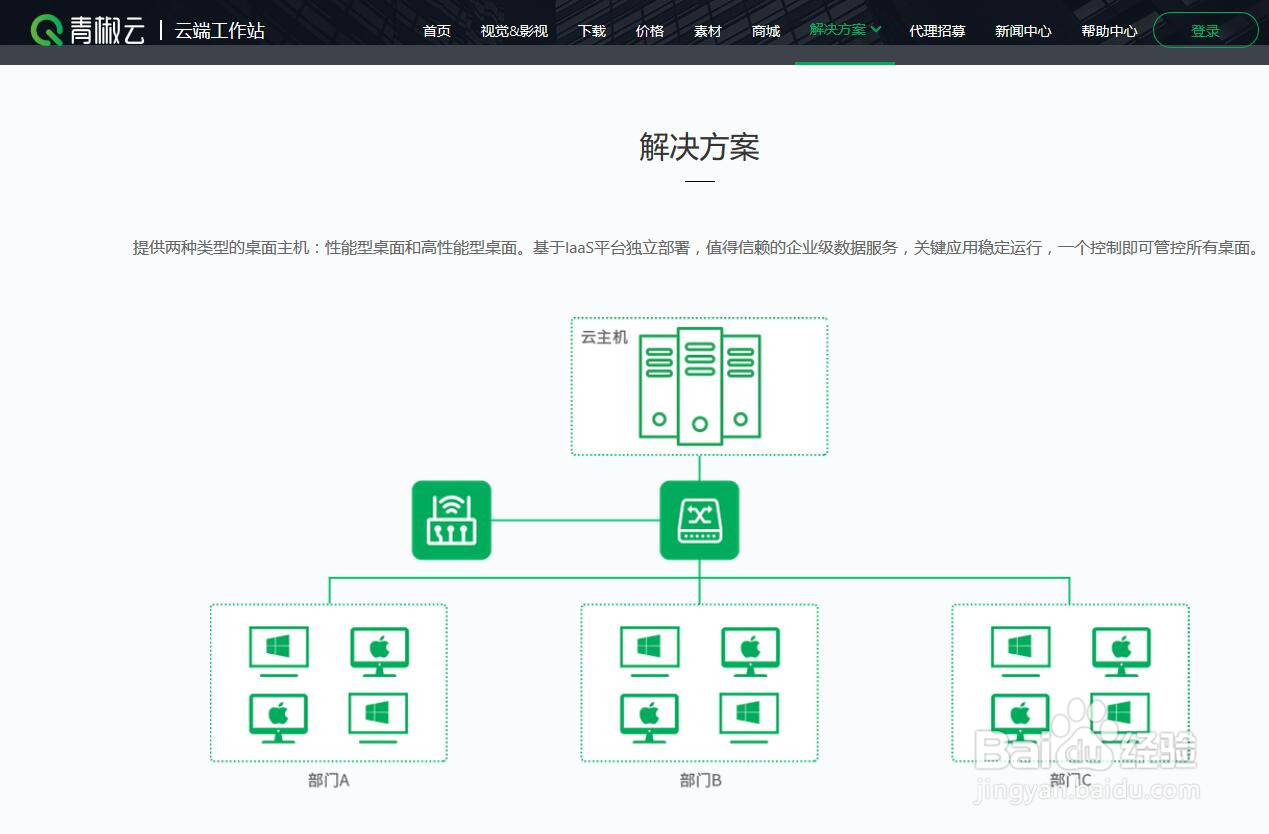Go to the 价格 page
Image resolution: width=1269 pixels, height=834 pixels.
coord(649,31)
